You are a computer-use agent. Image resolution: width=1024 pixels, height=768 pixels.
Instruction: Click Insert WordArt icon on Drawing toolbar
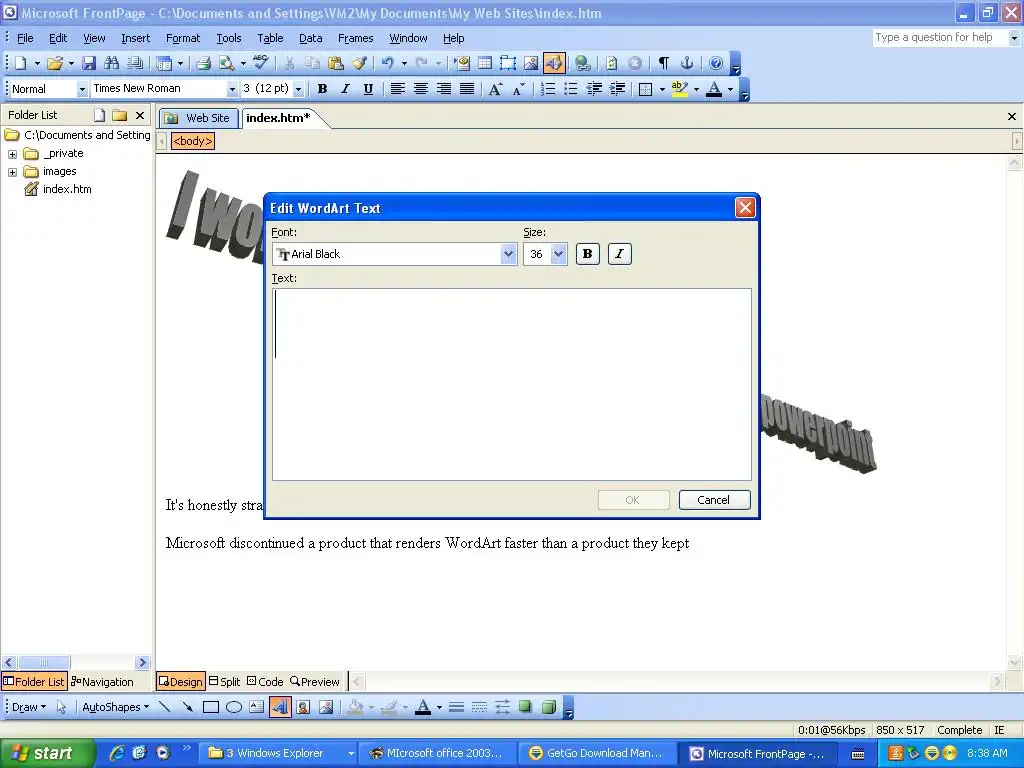(x=280, y=707)
